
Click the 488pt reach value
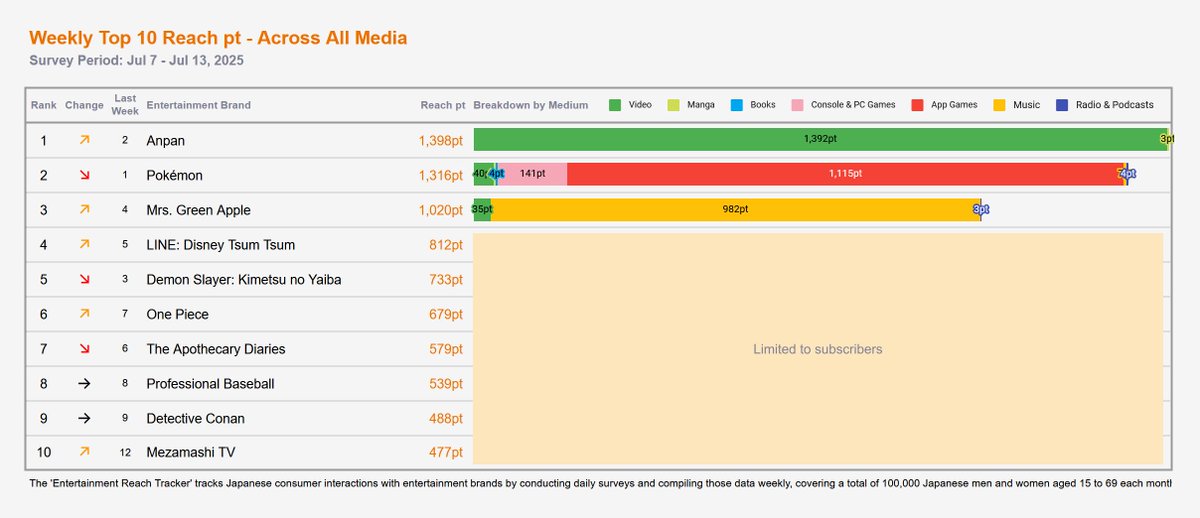pyautogui.click(x=446, y=418)
